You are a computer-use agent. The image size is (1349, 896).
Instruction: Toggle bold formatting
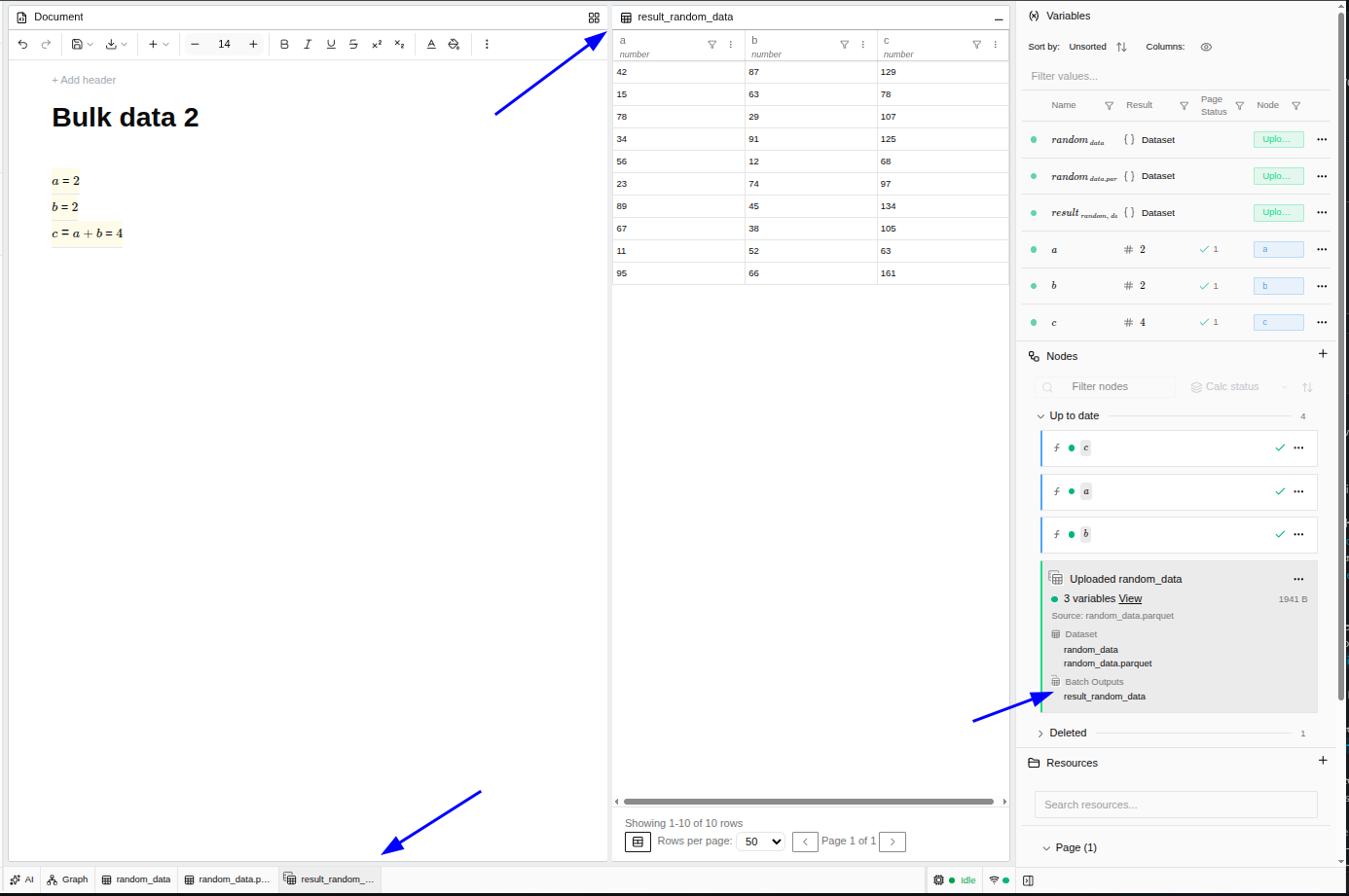click(x=284, y=44)
